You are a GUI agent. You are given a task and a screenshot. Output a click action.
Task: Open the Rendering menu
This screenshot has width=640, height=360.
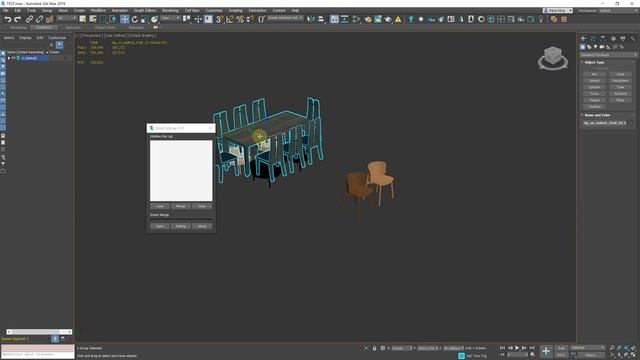170,10
